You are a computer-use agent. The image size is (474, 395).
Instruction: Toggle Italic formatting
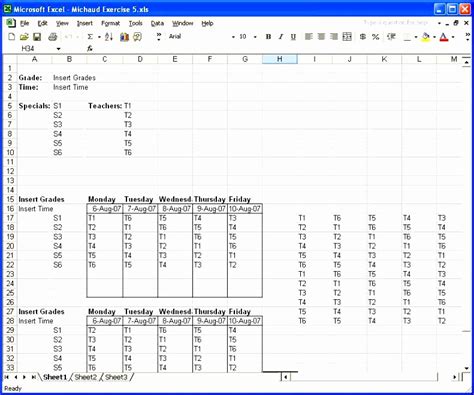click(281, 37)
